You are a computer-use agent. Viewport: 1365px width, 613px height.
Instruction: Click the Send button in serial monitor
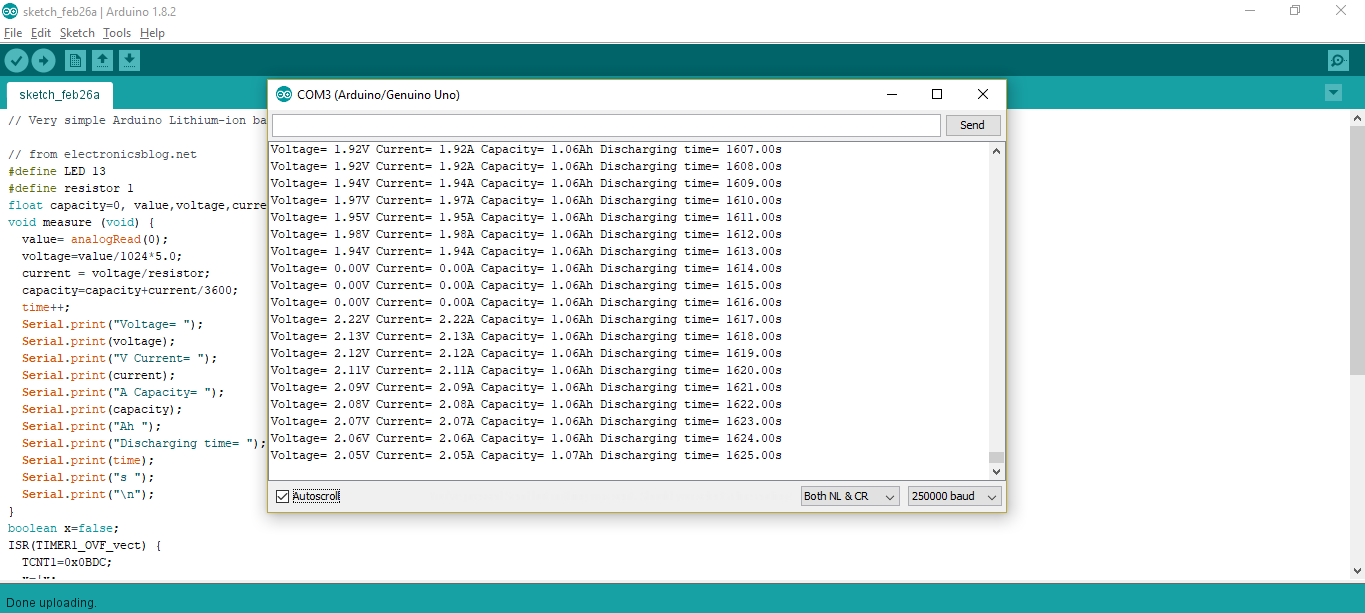(x=972, y=125)
